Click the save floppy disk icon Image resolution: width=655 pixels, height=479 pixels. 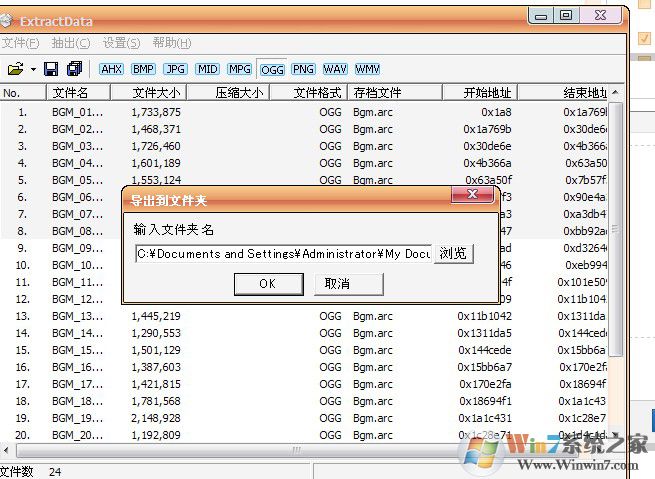tap(51, 69)
